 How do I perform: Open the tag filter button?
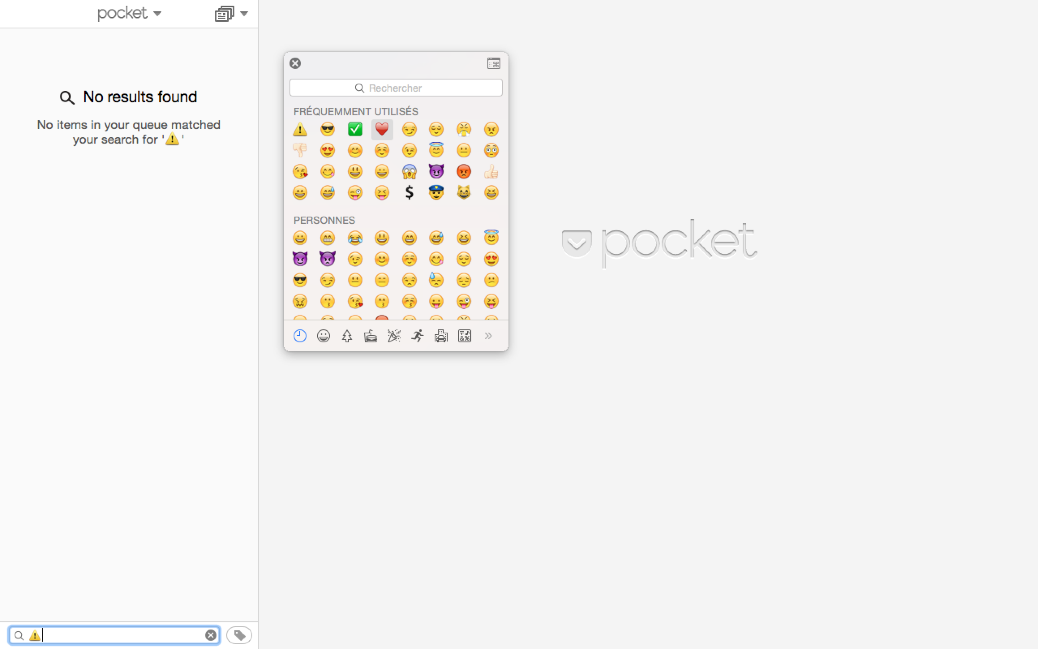coord(239,635)
